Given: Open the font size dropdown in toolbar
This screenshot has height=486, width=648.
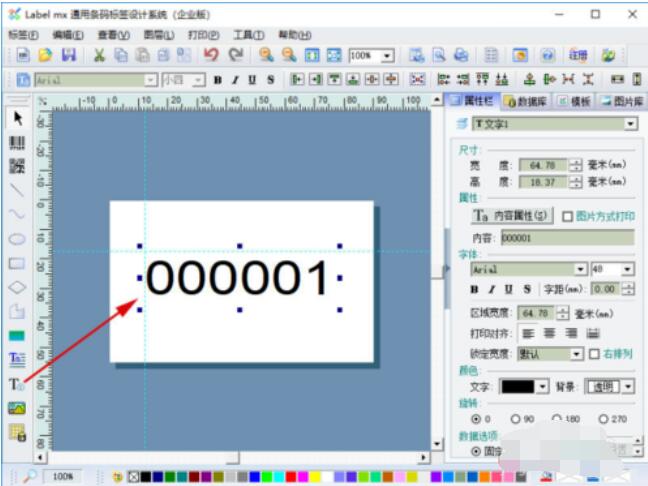Looking at the screenshot, I should 199,80.
